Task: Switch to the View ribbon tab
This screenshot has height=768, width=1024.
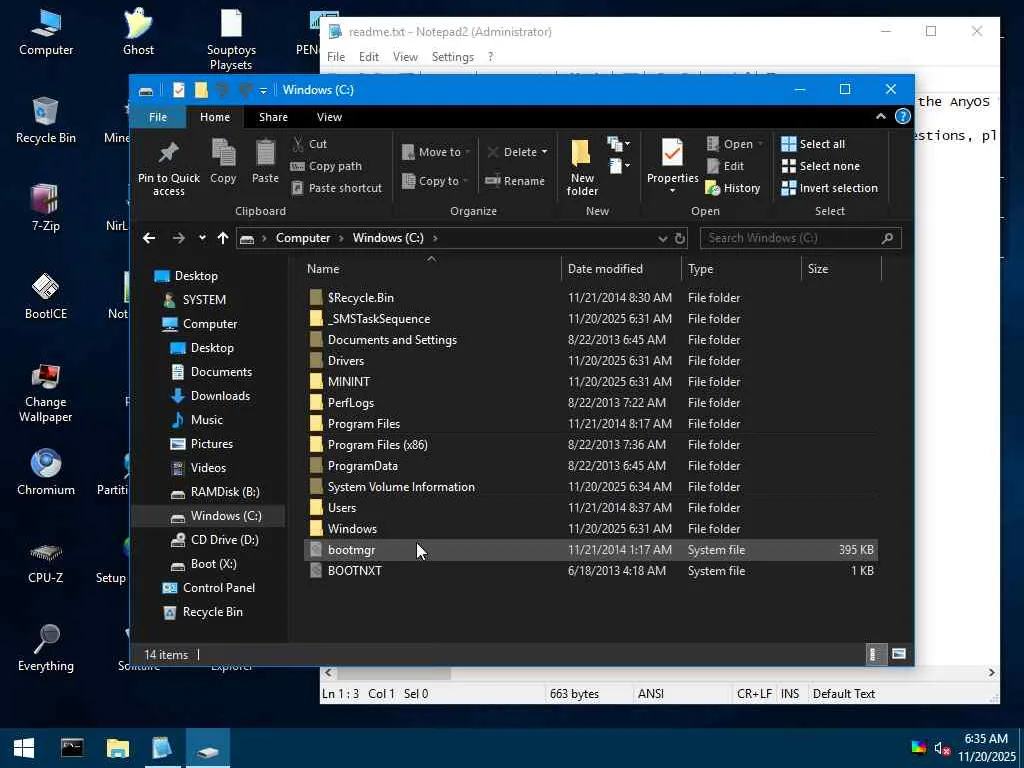Action: click(329, 117)
